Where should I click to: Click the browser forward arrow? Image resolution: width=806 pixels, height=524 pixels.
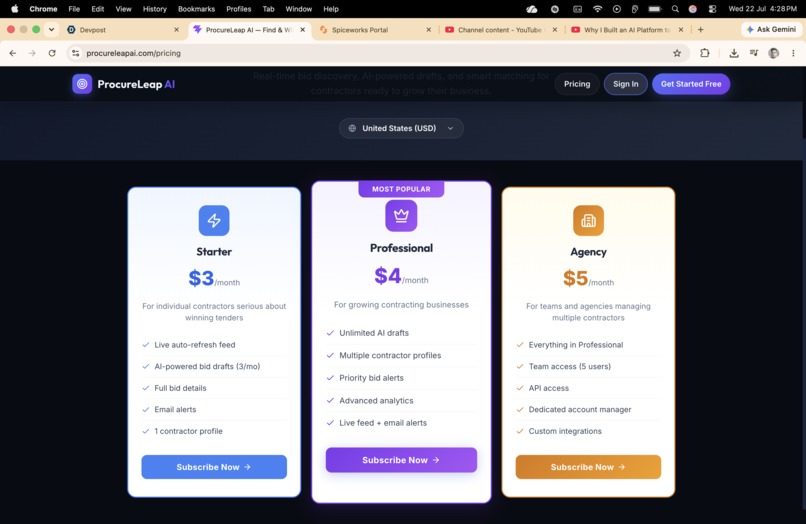tap(32, 53)
